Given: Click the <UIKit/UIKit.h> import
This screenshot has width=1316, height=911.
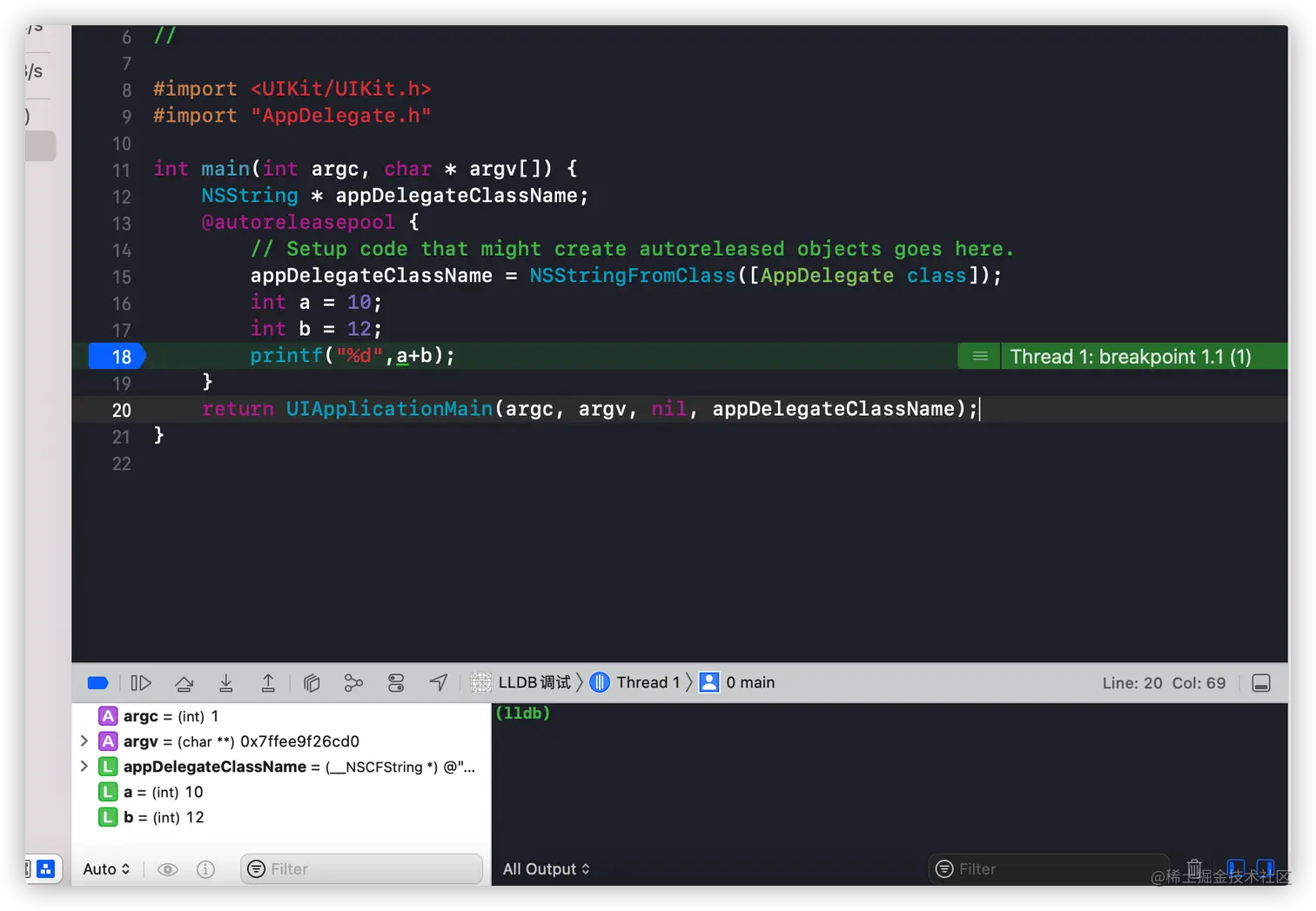Looking at the screenshot, I should point(341,89).
